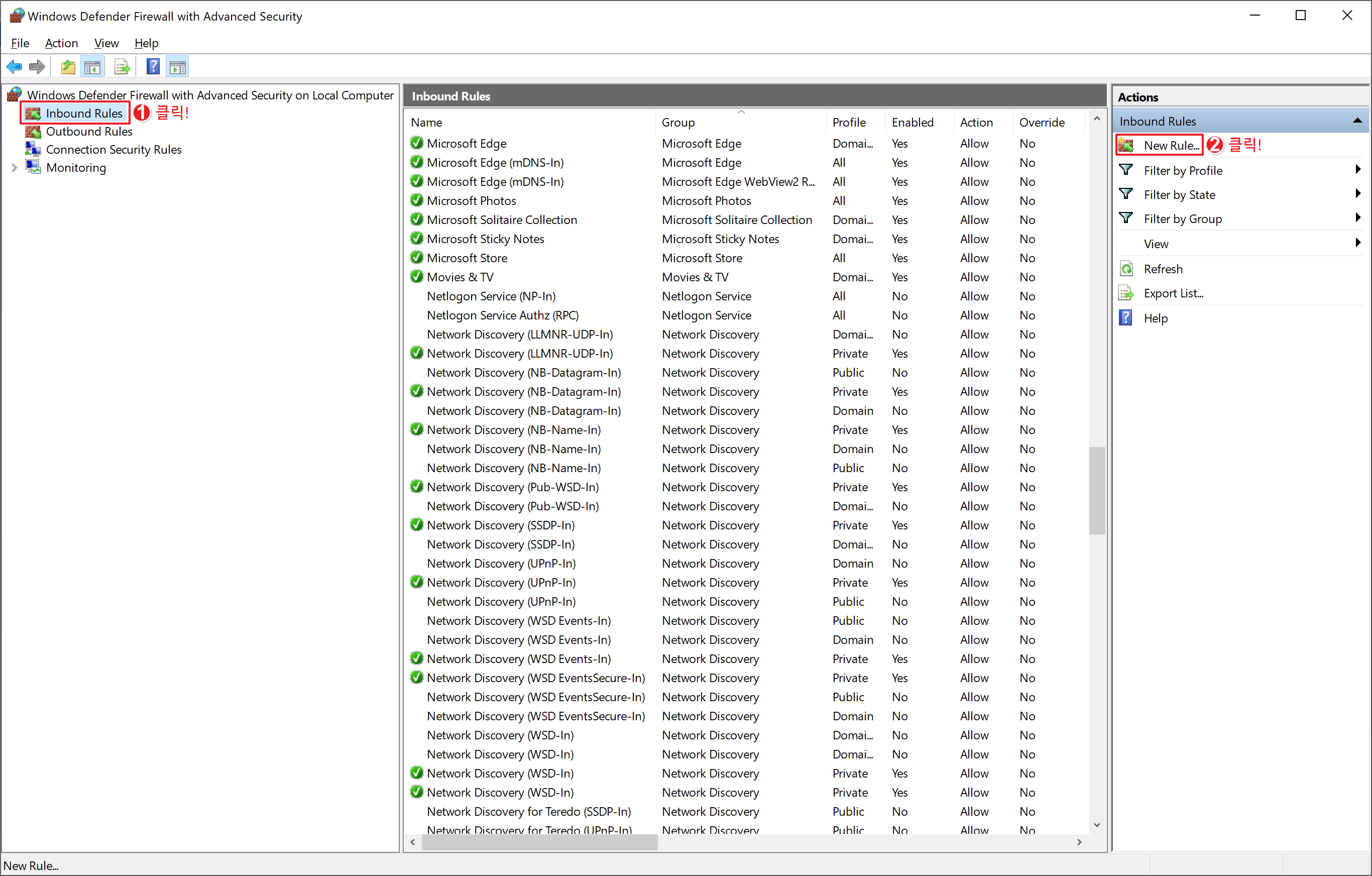Open the View menu in menu bar
Viewport: 1372px width, 876px height.
click(x=106, y=43)
